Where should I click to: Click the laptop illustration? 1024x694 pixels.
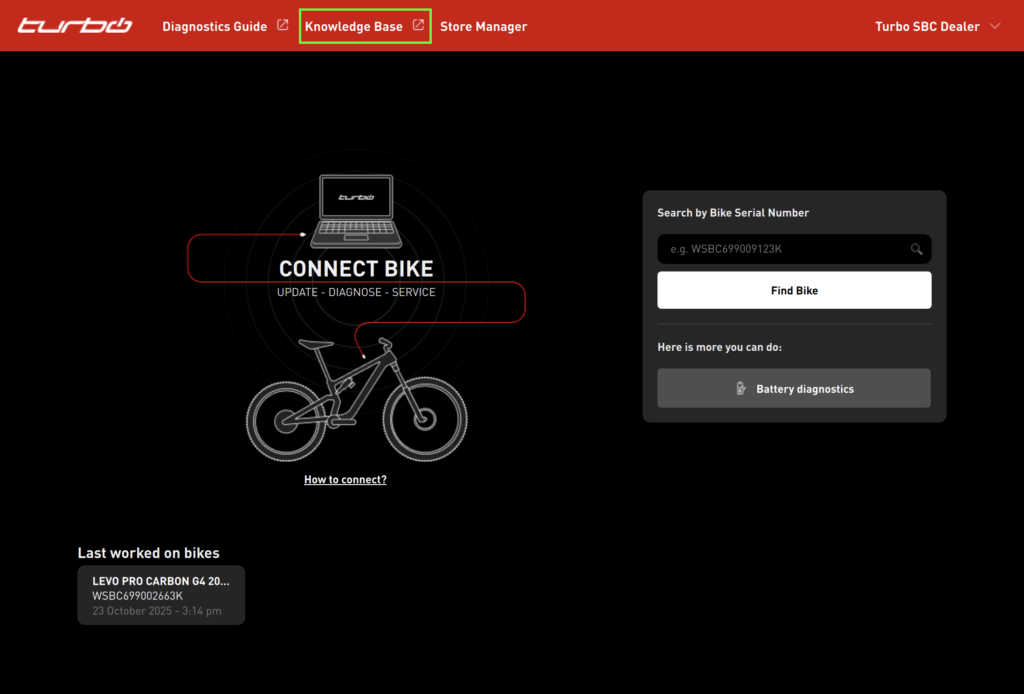[356, 212]
